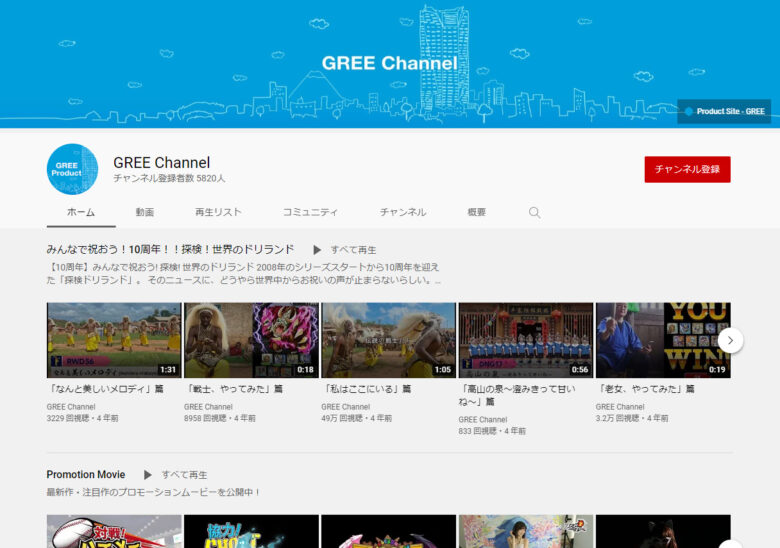780x548 pixels.
Task: Click GREE Channel name under 3229 回視聴 video
Action: 71,407
